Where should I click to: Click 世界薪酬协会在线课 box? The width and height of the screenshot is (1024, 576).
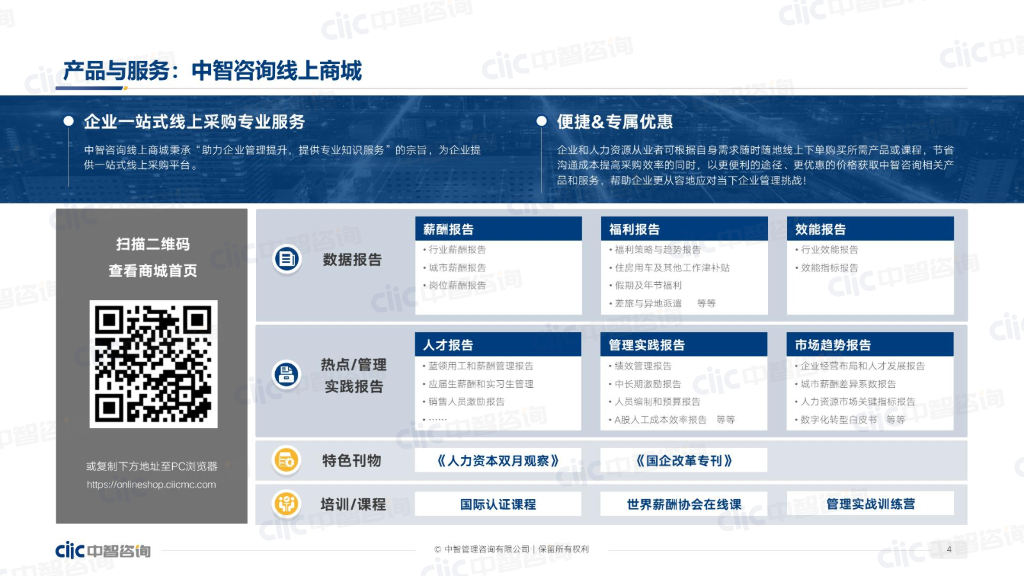click(x=684, y=504)
